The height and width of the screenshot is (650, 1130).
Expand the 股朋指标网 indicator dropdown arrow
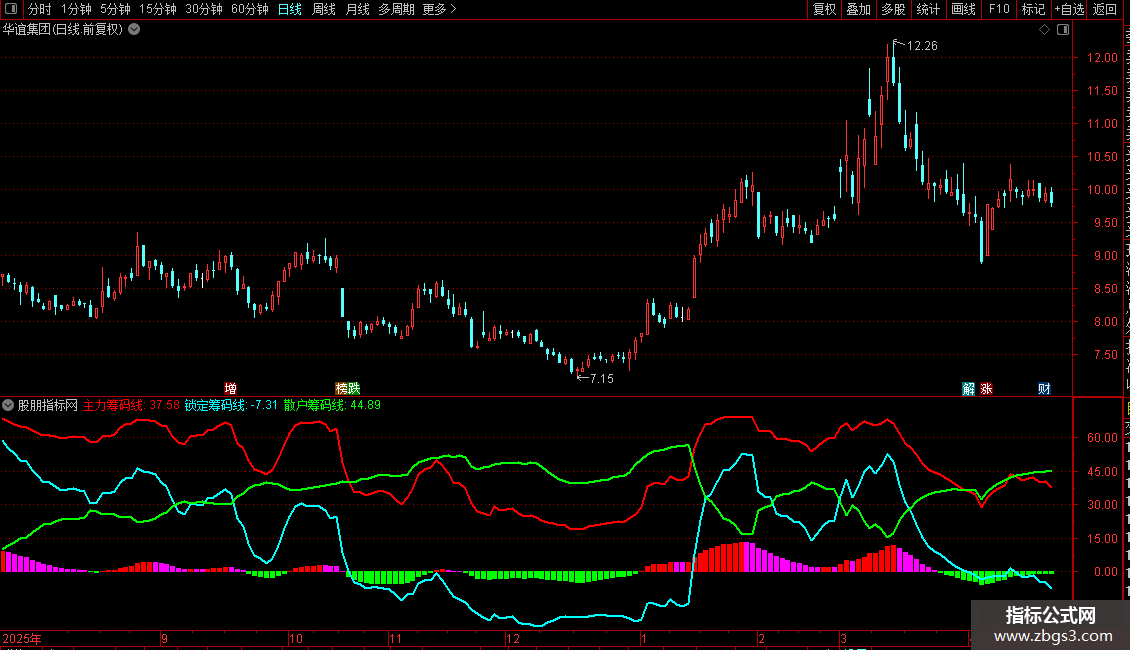tap(8, 405)
